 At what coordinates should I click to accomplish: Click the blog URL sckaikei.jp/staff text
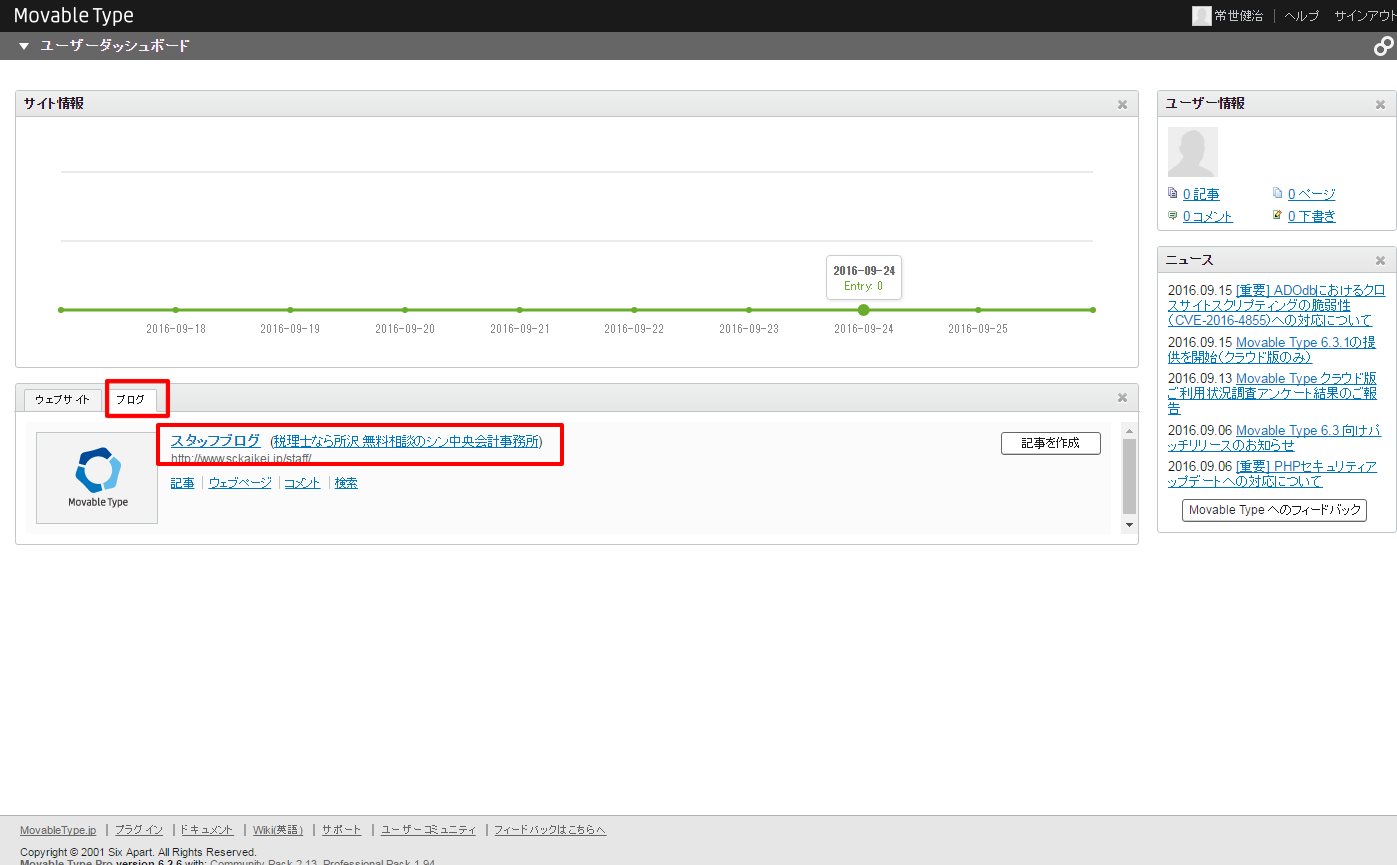tap(241, 459)
